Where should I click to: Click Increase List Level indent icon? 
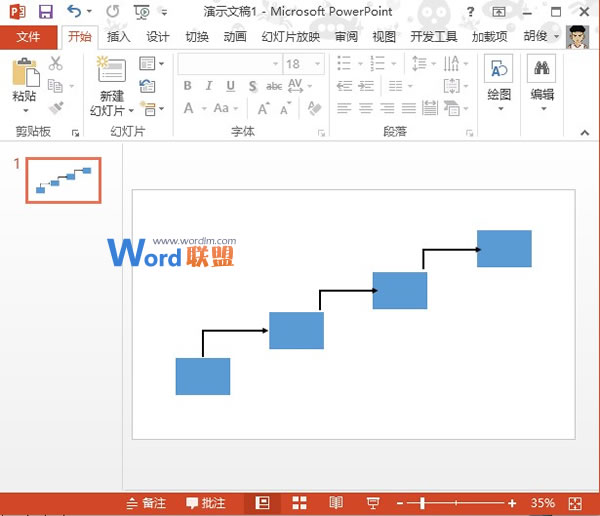[366, 86]
